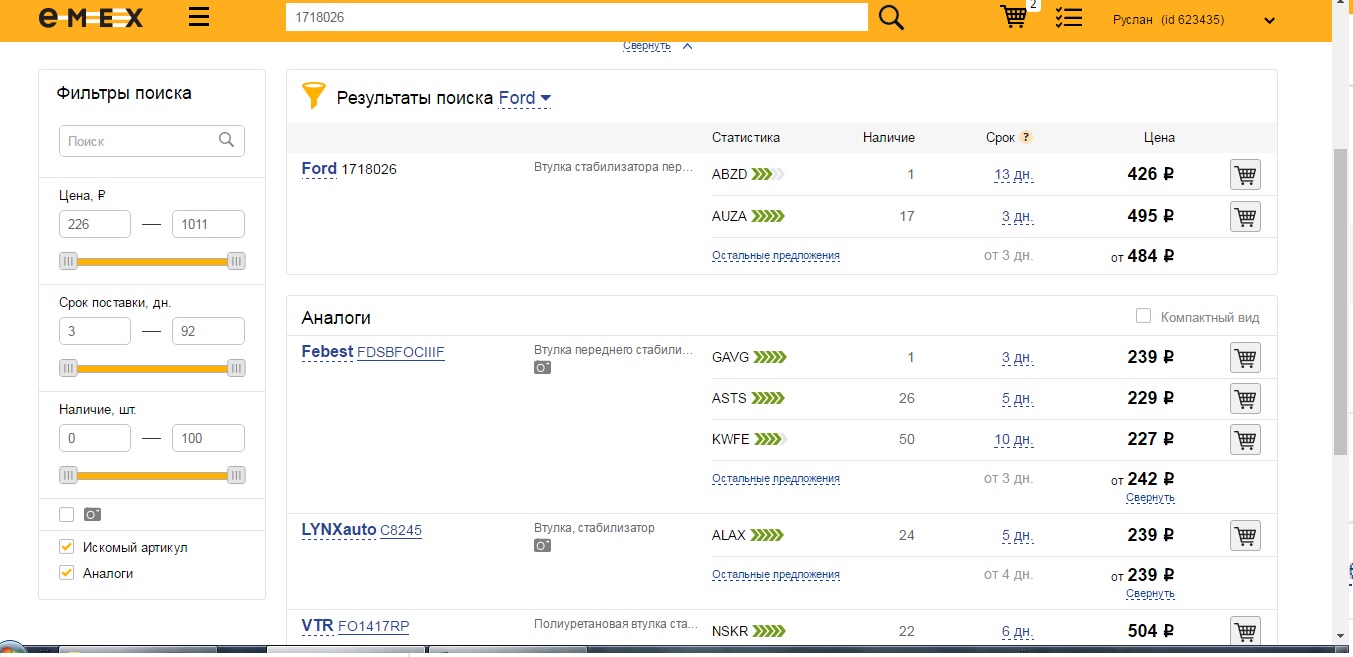Open the hamburger main menu
Viewport: 1353px width, 657px height.
click(199, 18)
